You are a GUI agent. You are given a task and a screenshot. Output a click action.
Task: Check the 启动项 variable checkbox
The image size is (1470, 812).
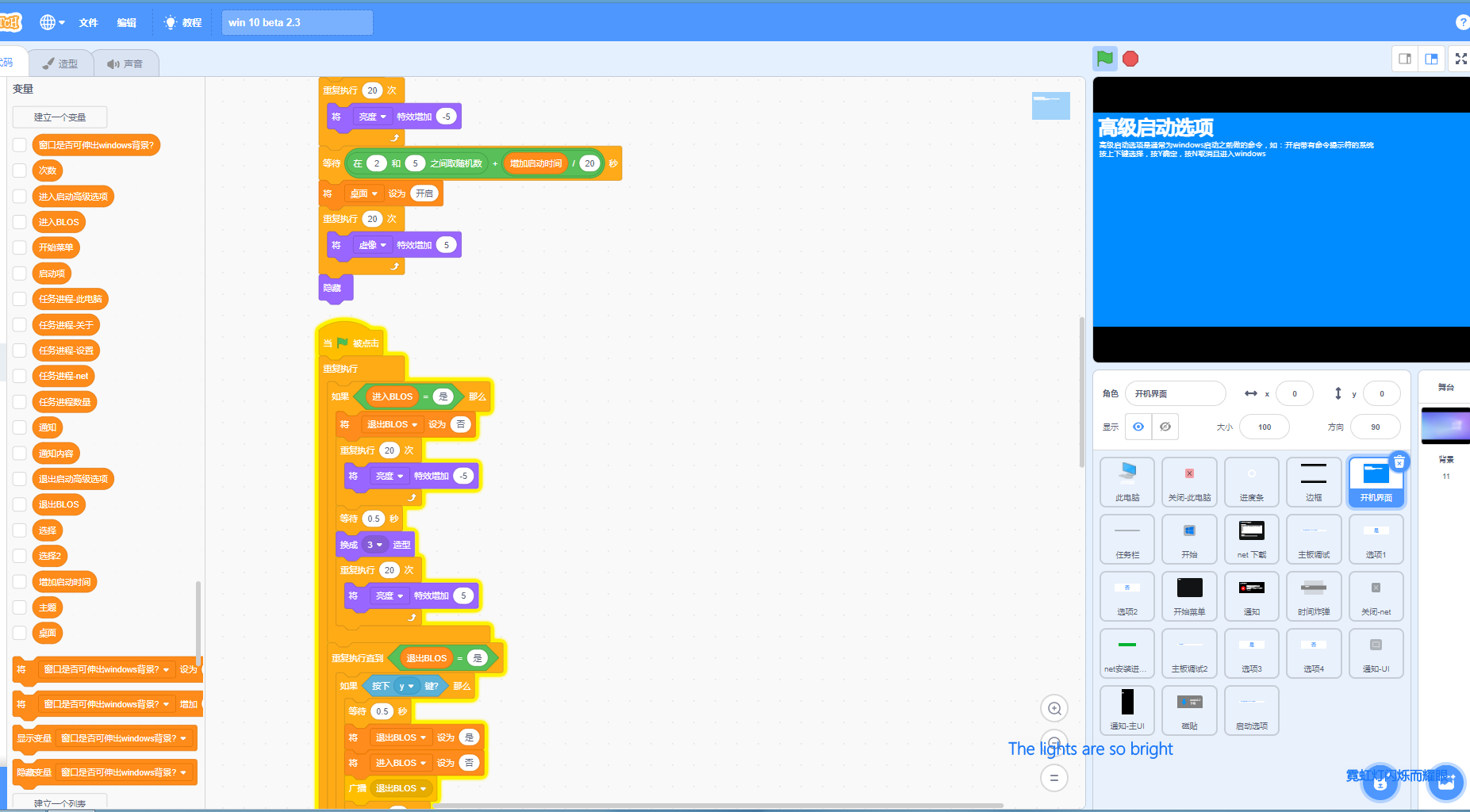pos(20,274)
